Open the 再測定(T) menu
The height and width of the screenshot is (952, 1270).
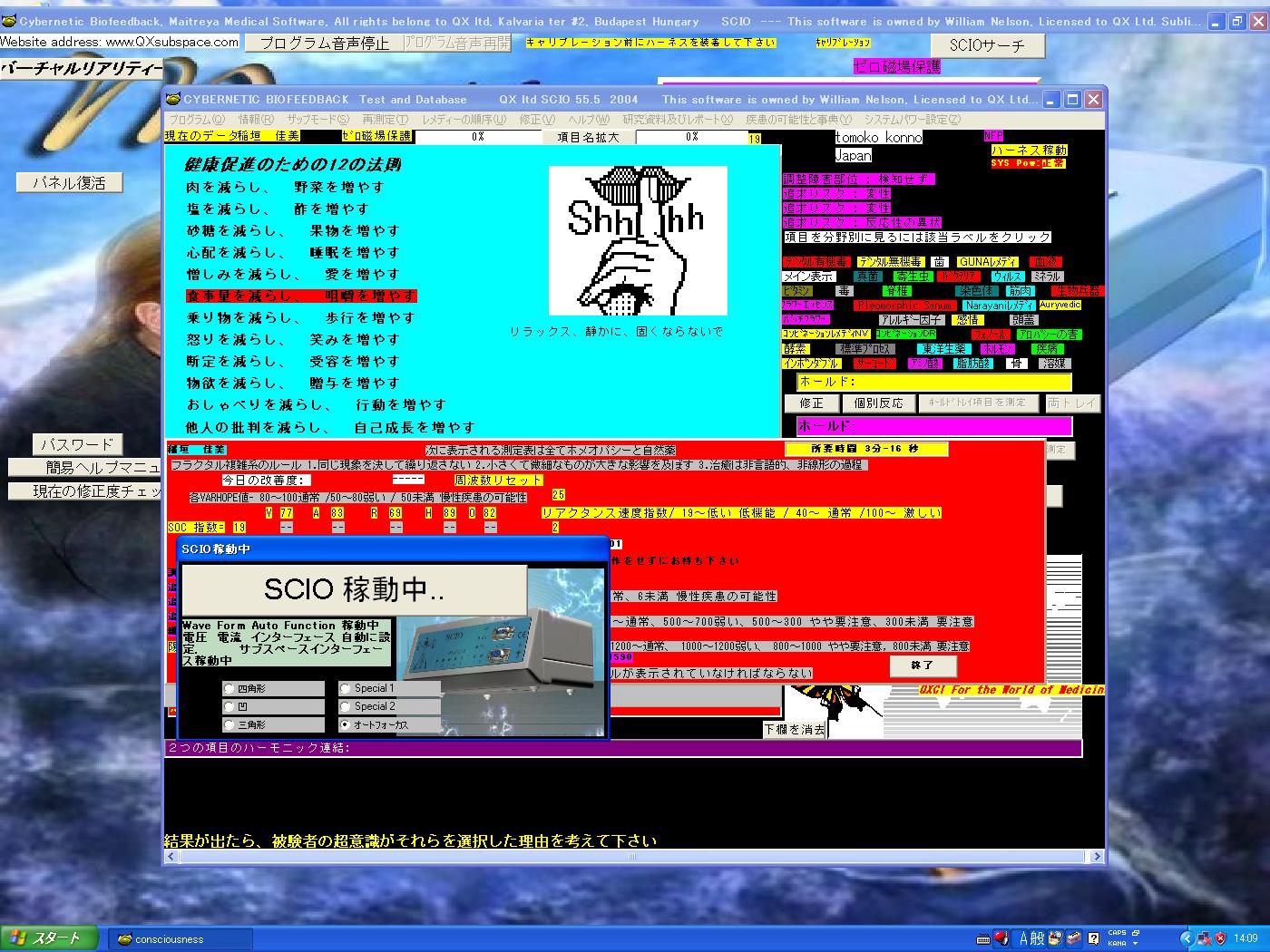click(386, 120)
